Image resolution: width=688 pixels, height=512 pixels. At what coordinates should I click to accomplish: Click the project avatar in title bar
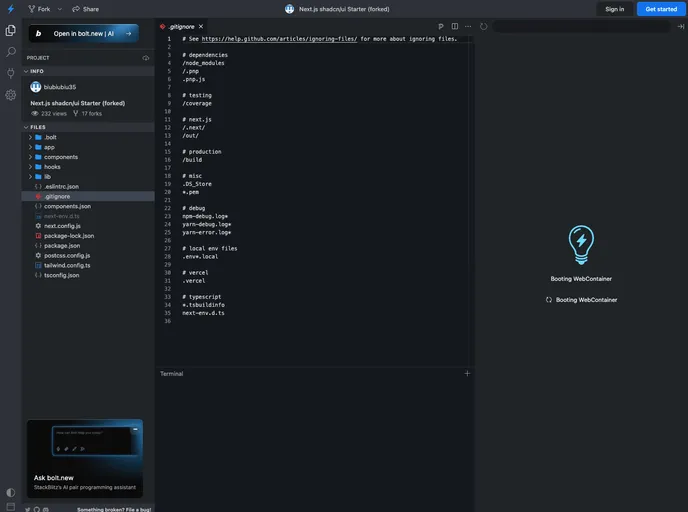tap(289, 9)
